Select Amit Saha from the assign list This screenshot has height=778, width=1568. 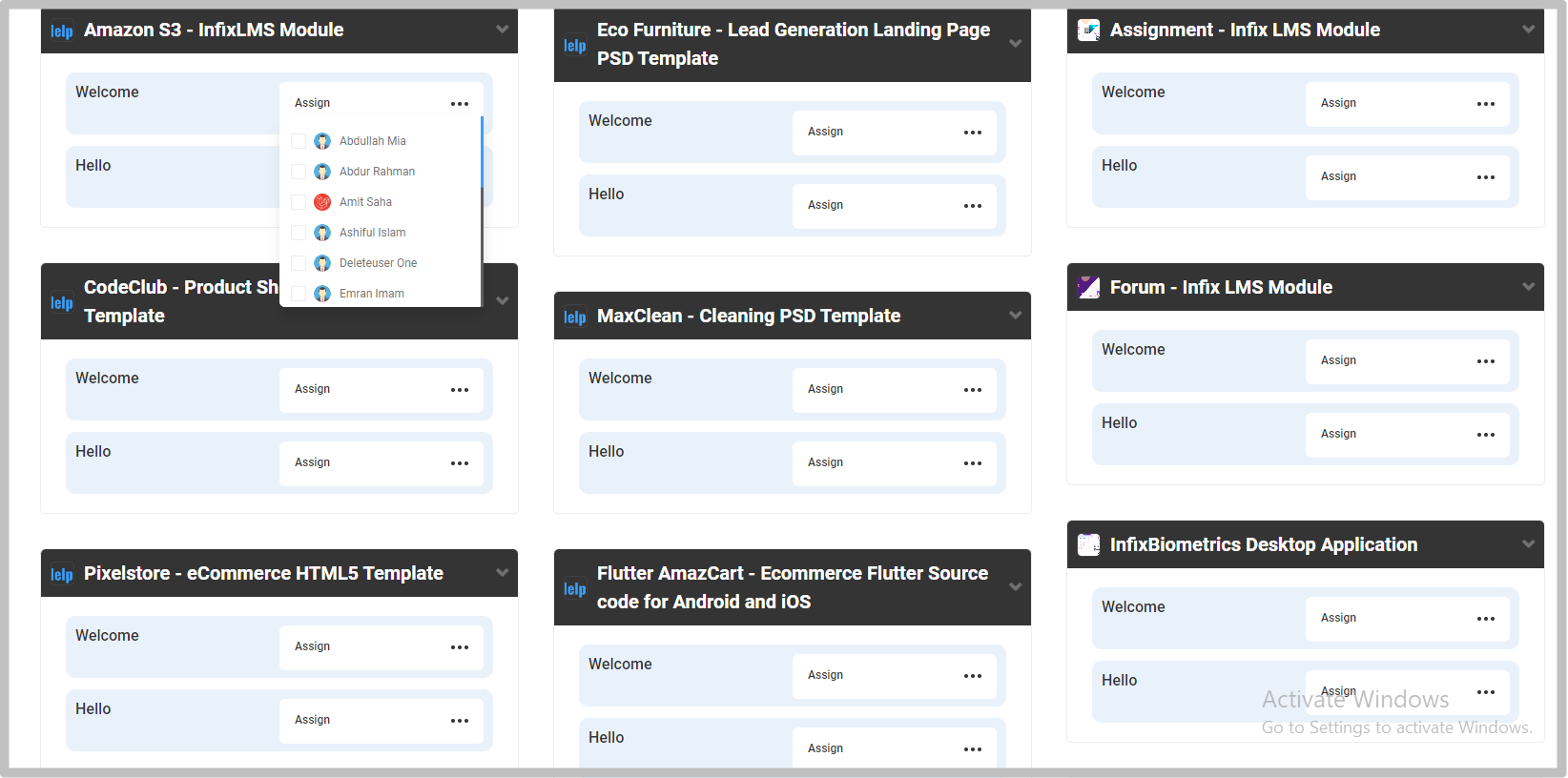coord(365,202)
